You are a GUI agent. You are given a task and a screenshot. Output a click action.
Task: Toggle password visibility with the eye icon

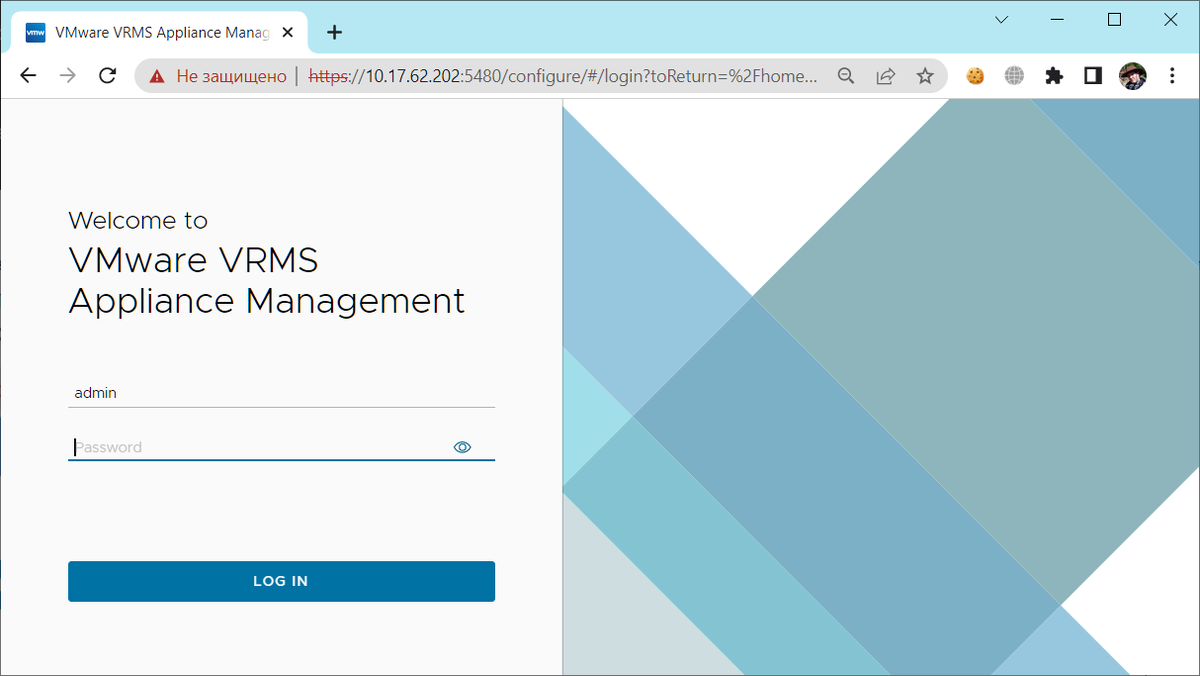click(x=462, y=447)
